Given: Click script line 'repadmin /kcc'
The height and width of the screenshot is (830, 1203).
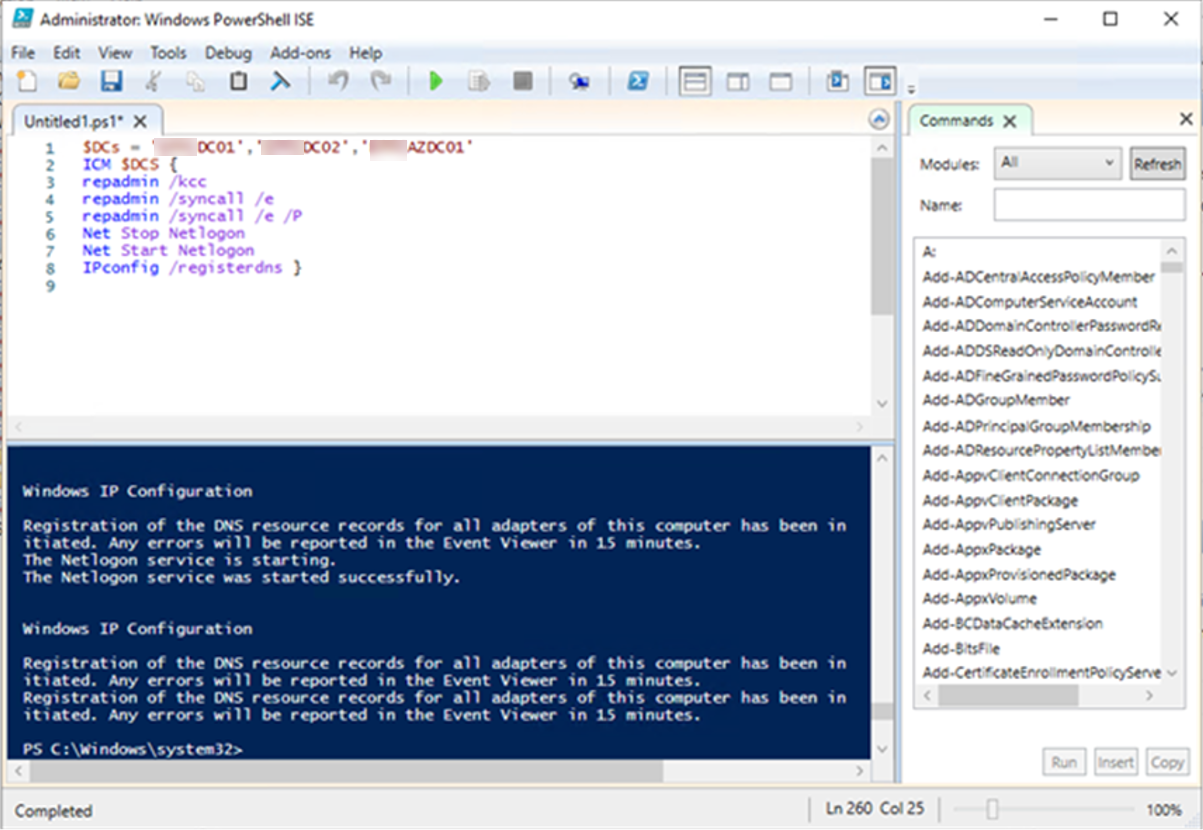Looking at the screenshot, I should (144, 182).
